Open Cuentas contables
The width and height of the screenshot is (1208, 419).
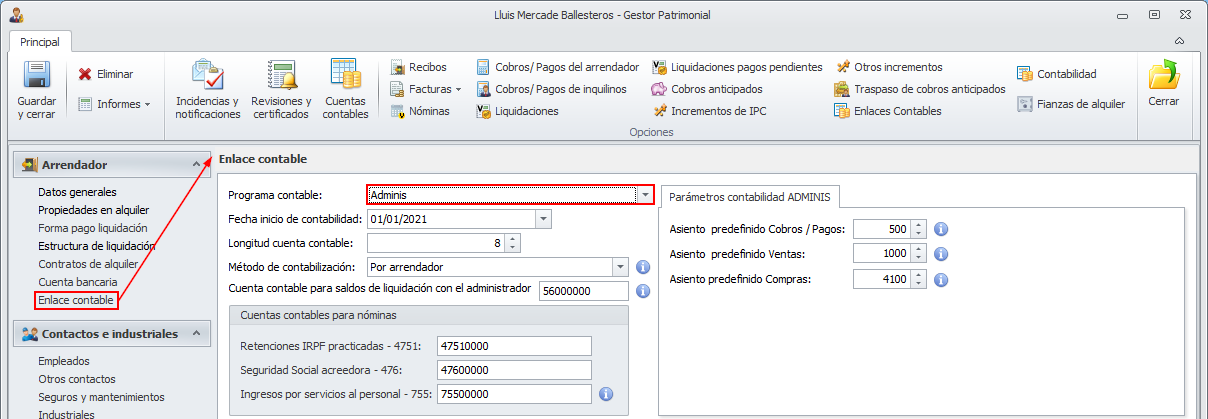(346, 91)
